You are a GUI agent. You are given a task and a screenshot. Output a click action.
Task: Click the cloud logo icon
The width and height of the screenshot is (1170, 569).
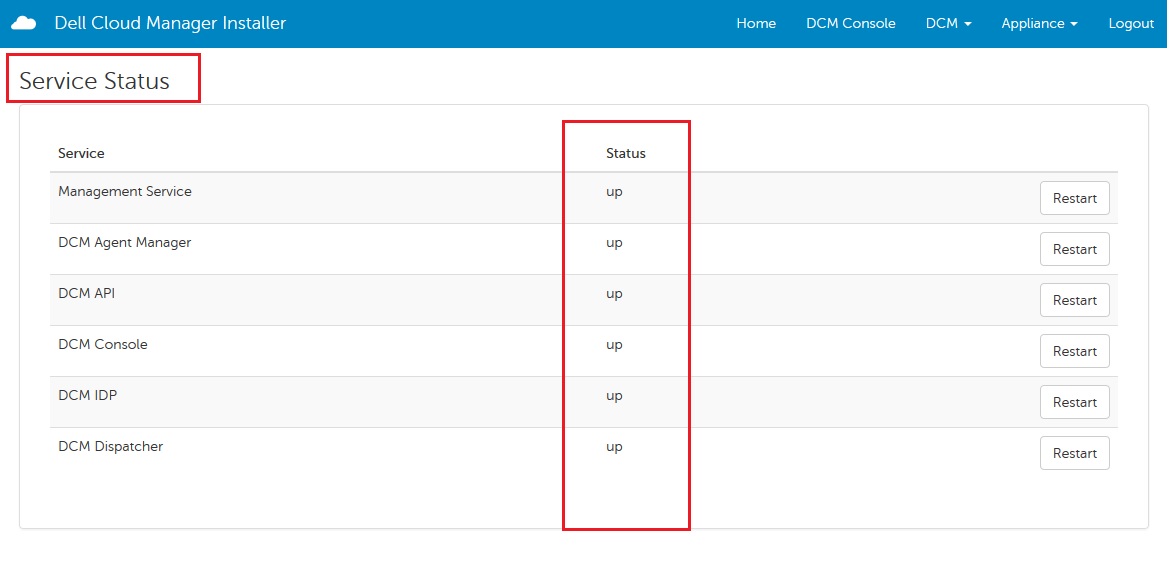coord(24,24)
